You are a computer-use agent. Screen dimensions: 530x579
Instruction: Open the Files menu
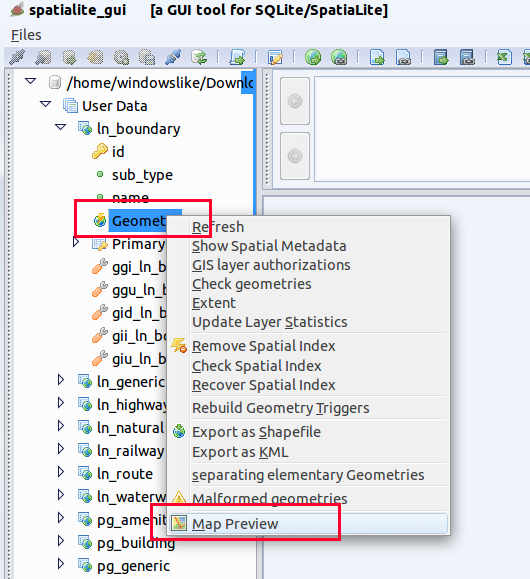click(x=26, y=35)
